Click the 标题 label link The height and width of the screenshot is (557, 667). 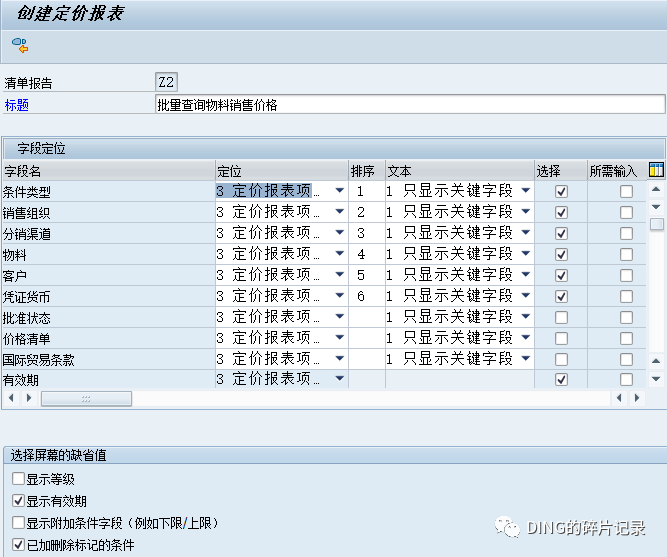click(17, 105)
